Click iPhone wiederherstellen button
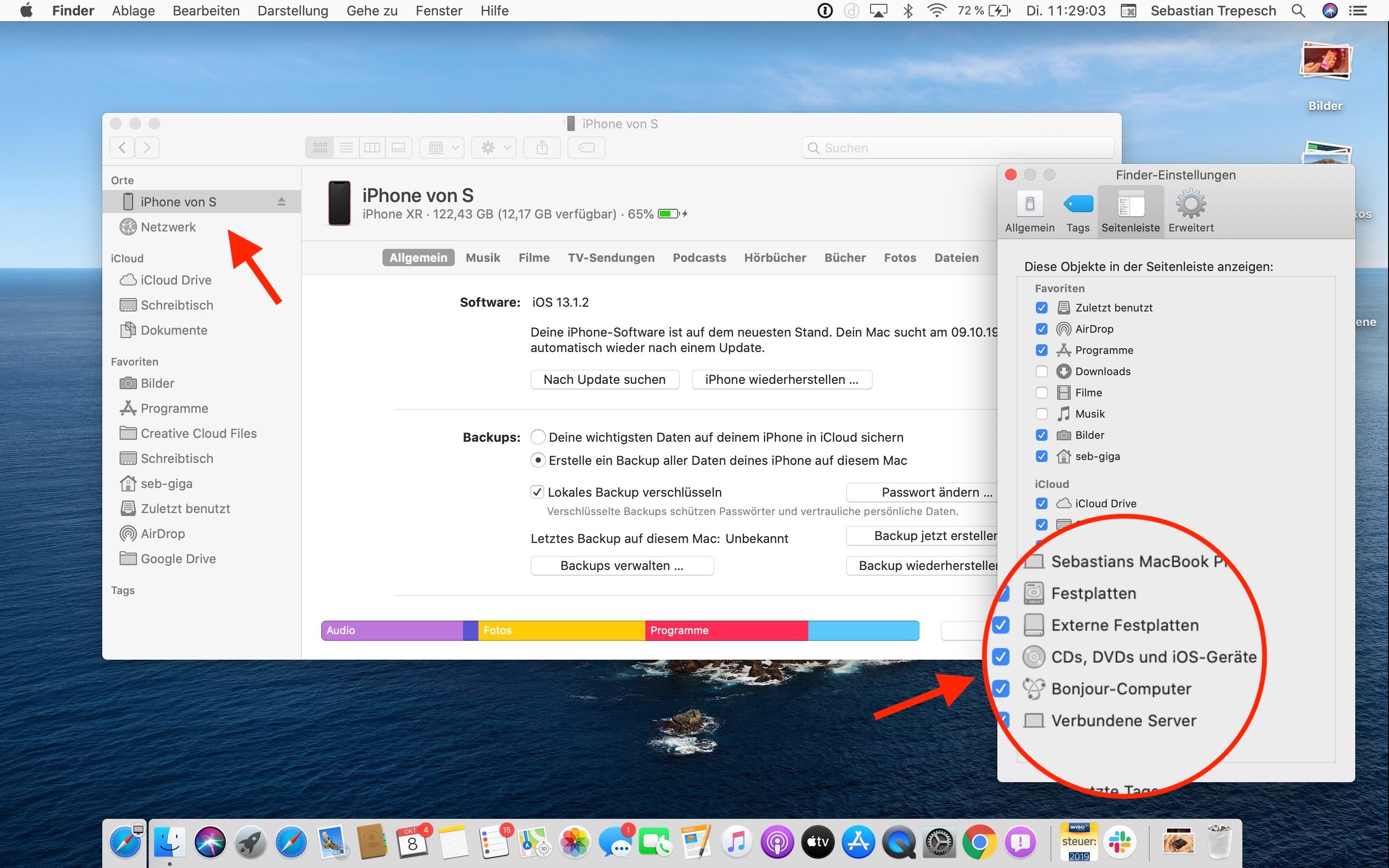The height and width of the screenshot is (868, 1389). pyautogui.click(x=782, y=380)
